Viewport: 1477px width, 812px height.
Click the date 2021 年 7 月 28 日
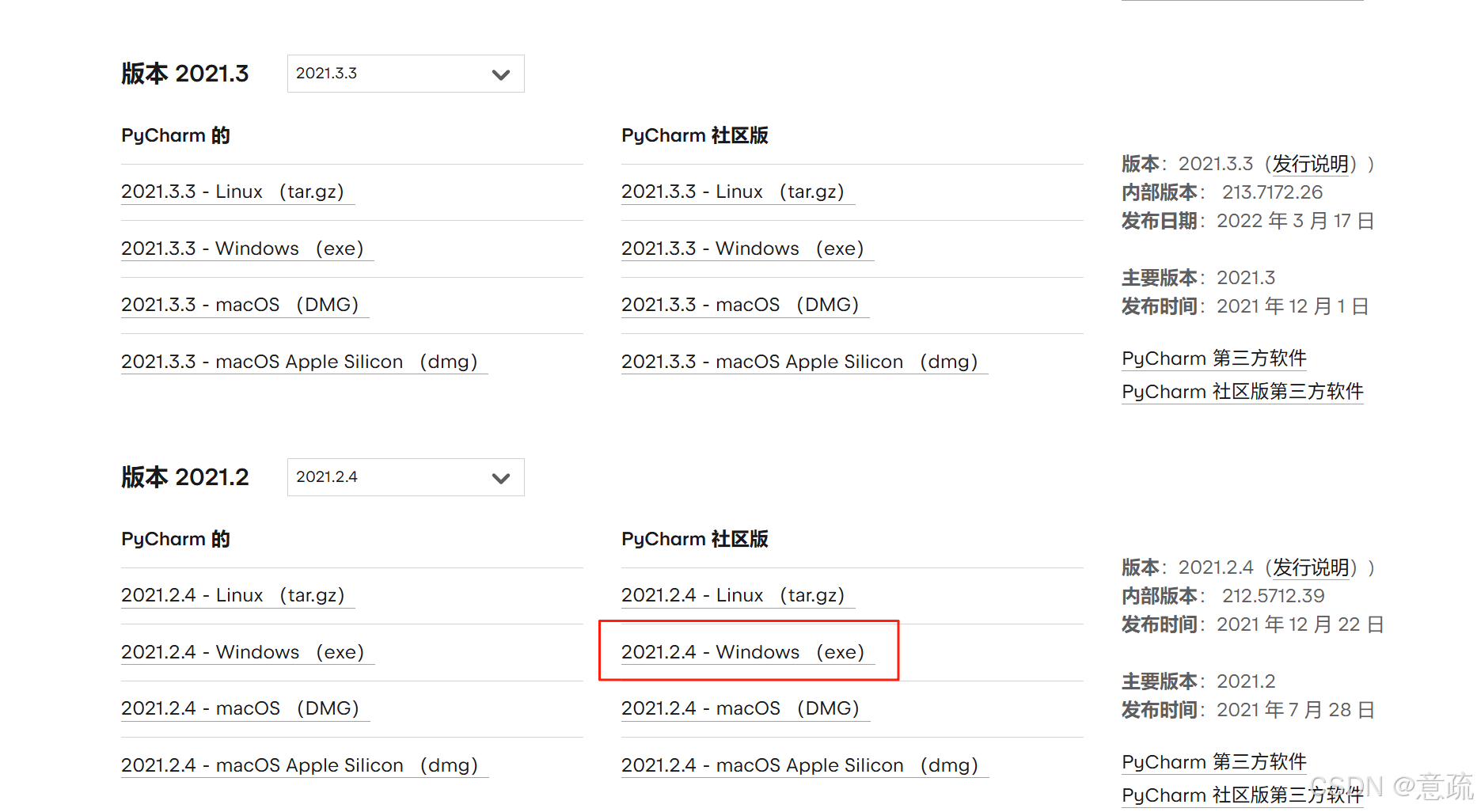coord(1296,710)
